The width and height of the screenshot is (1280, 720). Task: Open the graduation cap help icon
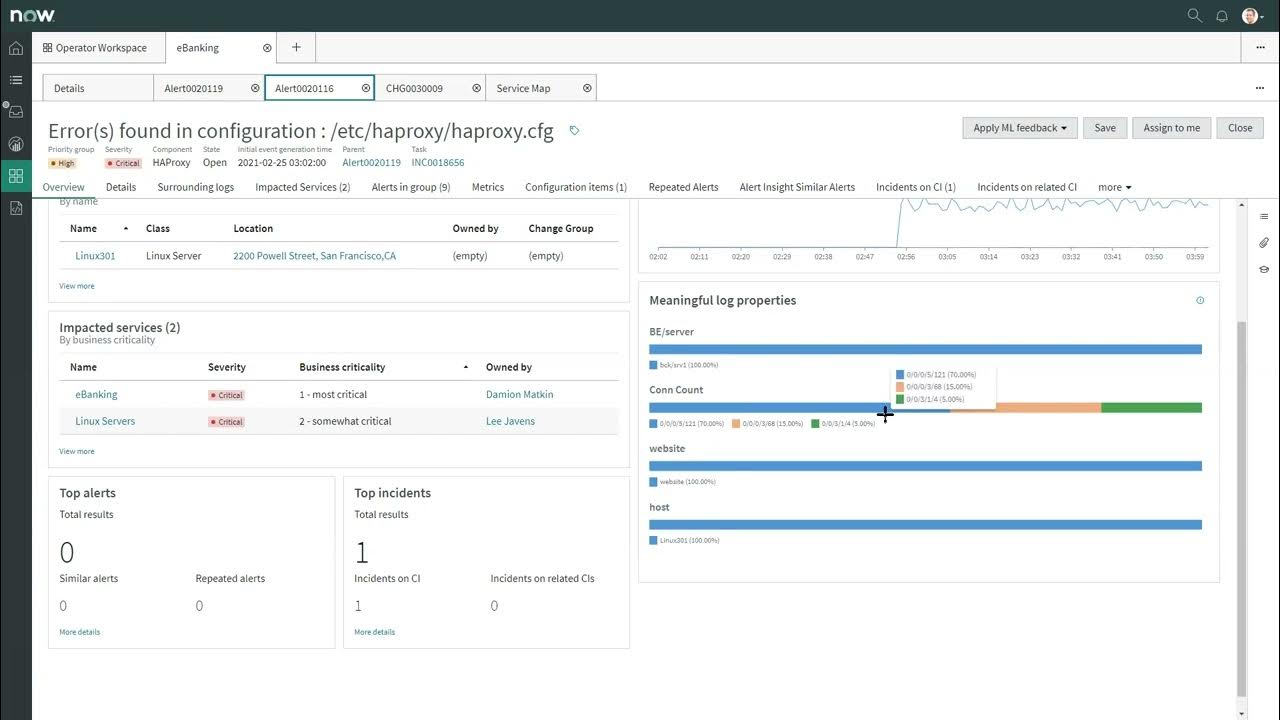pos(1264,269)
